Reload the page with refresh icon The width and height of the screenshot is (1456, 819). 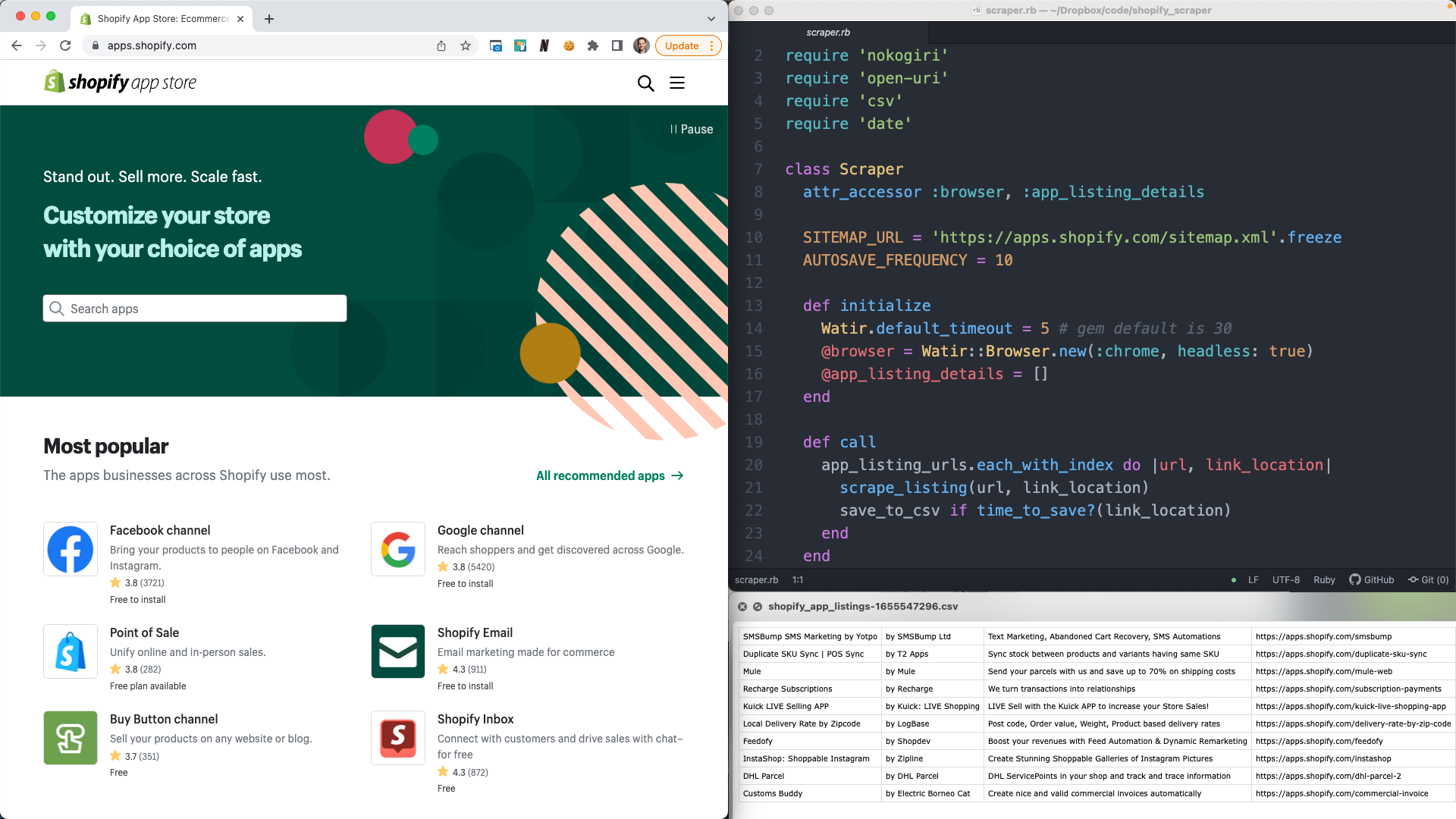65,46
